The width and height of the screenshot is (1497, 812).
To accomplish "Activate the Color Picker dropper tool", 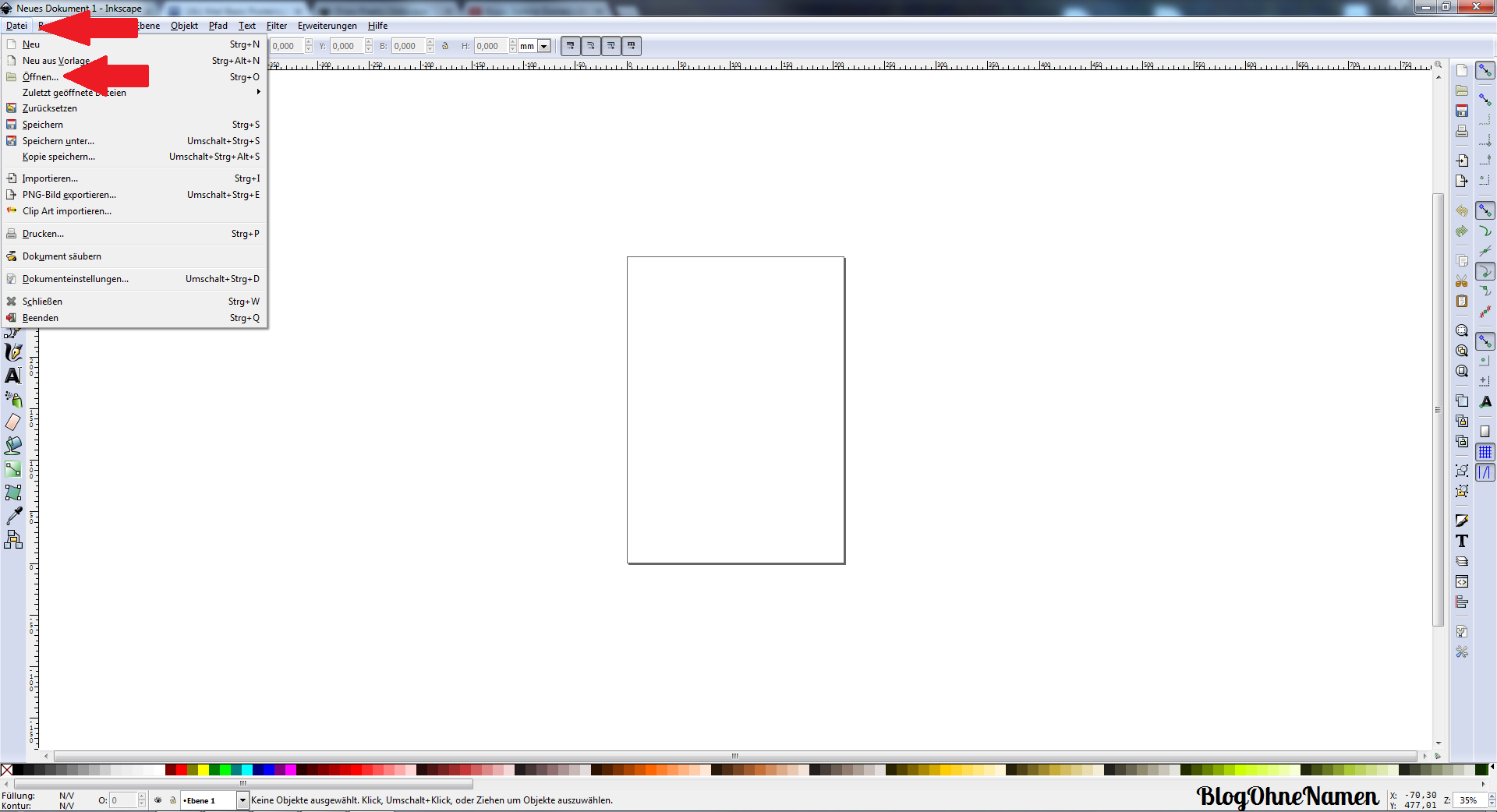I will (x=13, y=516).
